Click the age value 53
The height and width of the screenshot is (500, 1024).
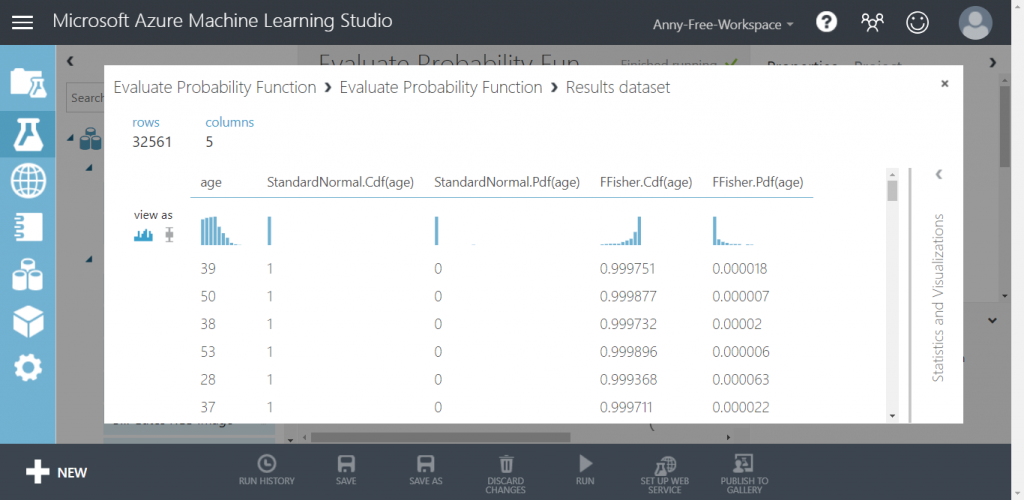coord(208,352)
